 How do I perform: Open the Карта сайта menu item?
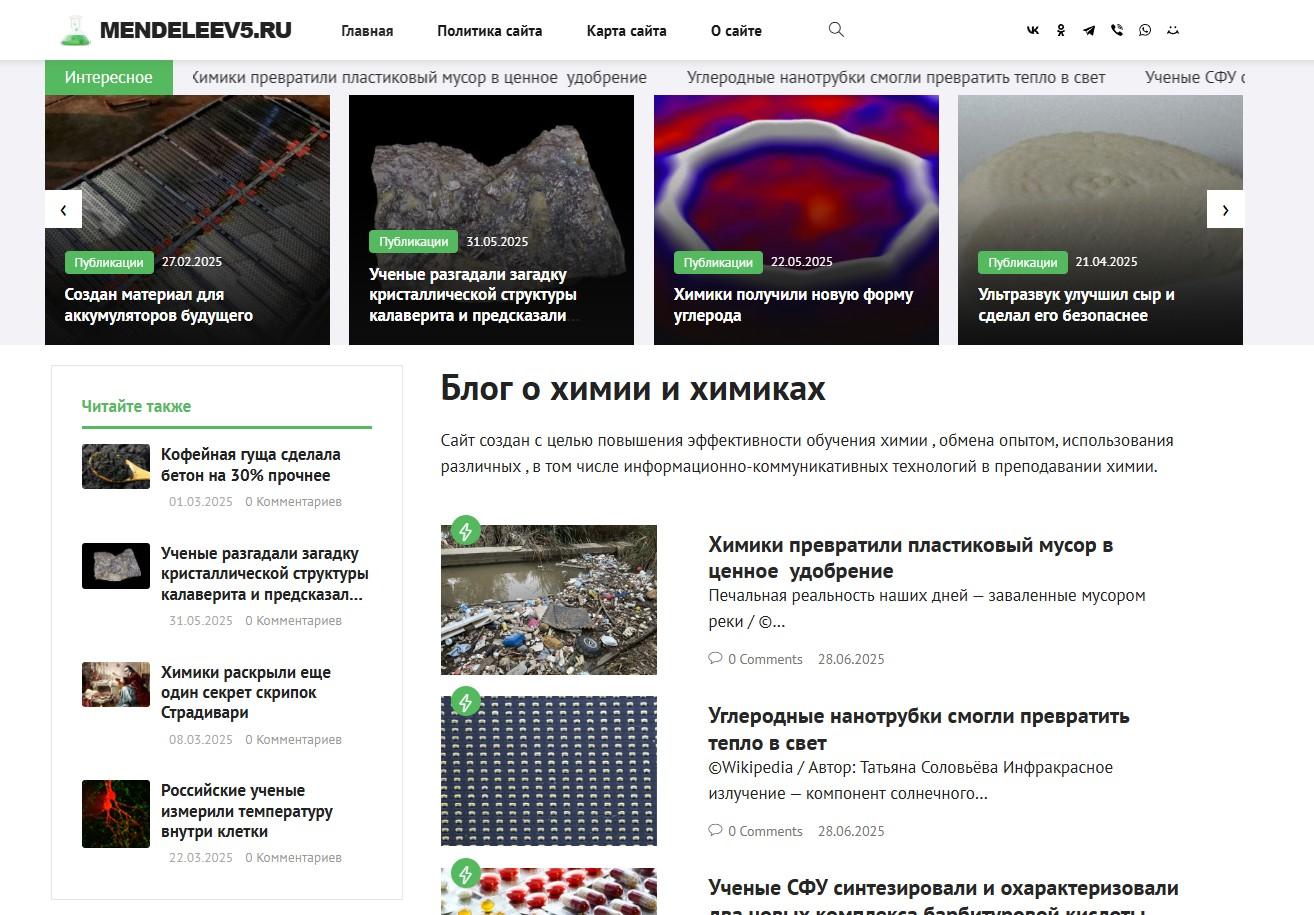tap(627, 31)
